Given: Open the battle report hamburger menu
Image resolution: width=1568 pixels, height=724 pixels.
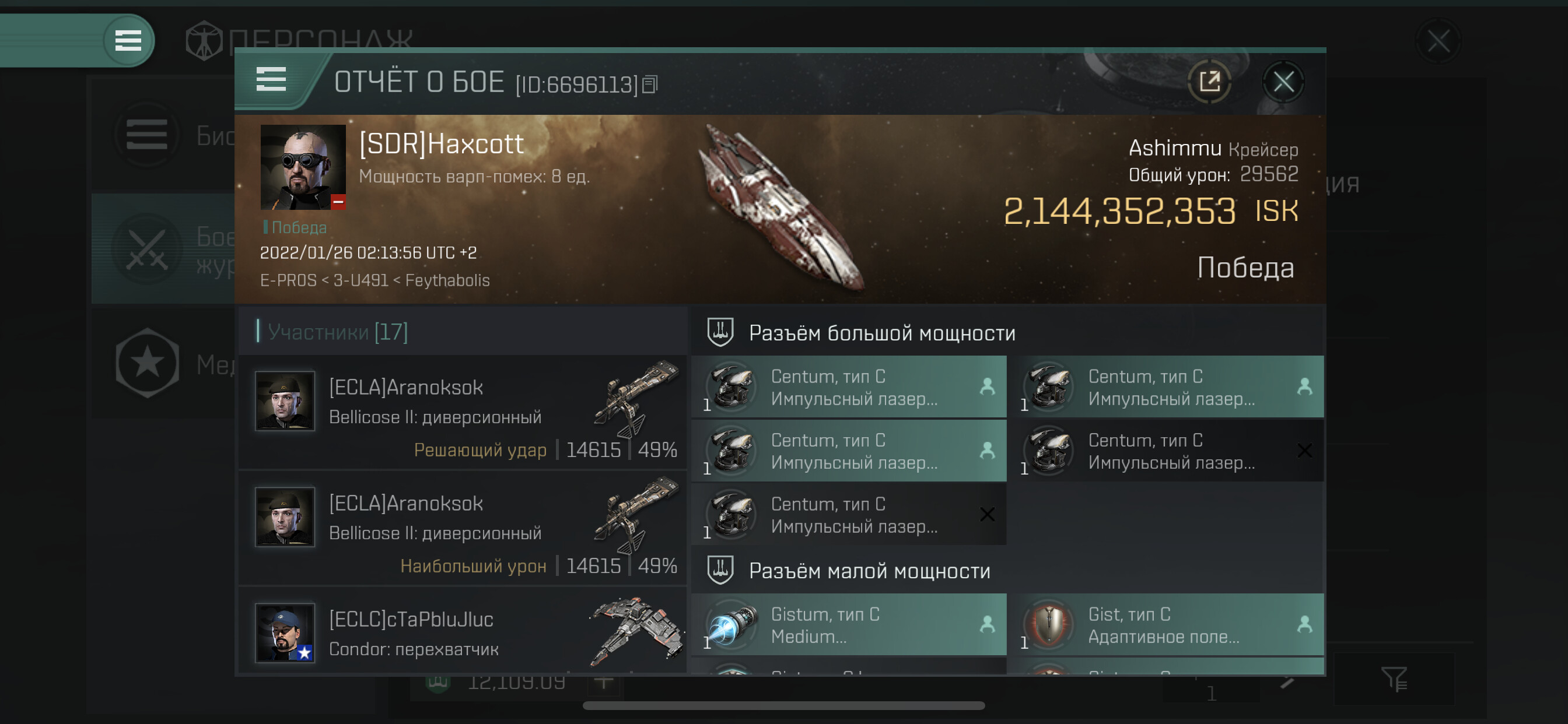Looking at the screenshot, I should coord(271,80).
